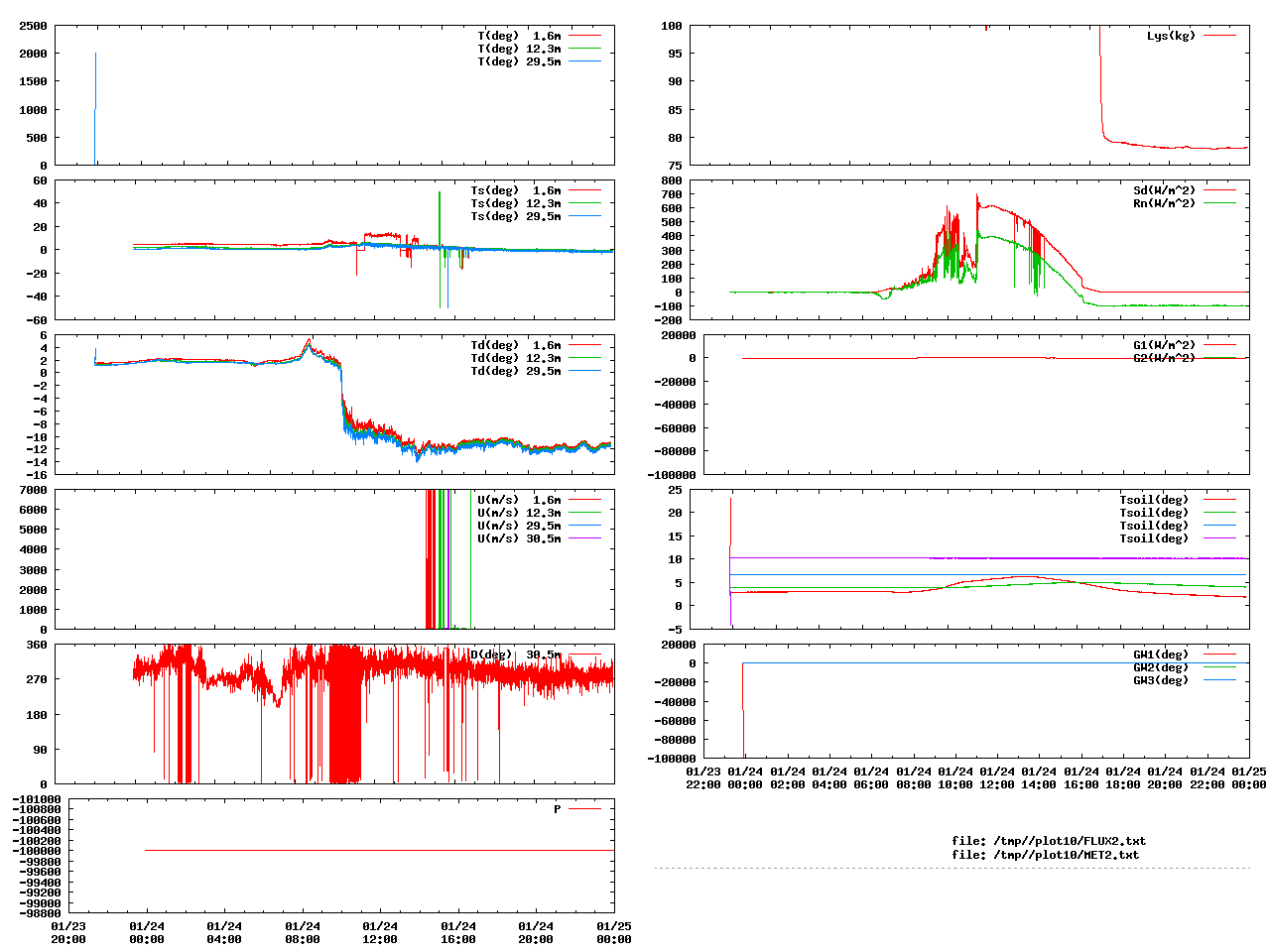Click the 'Td(deg) 1.6m' legend text

(x=515, y=345)
